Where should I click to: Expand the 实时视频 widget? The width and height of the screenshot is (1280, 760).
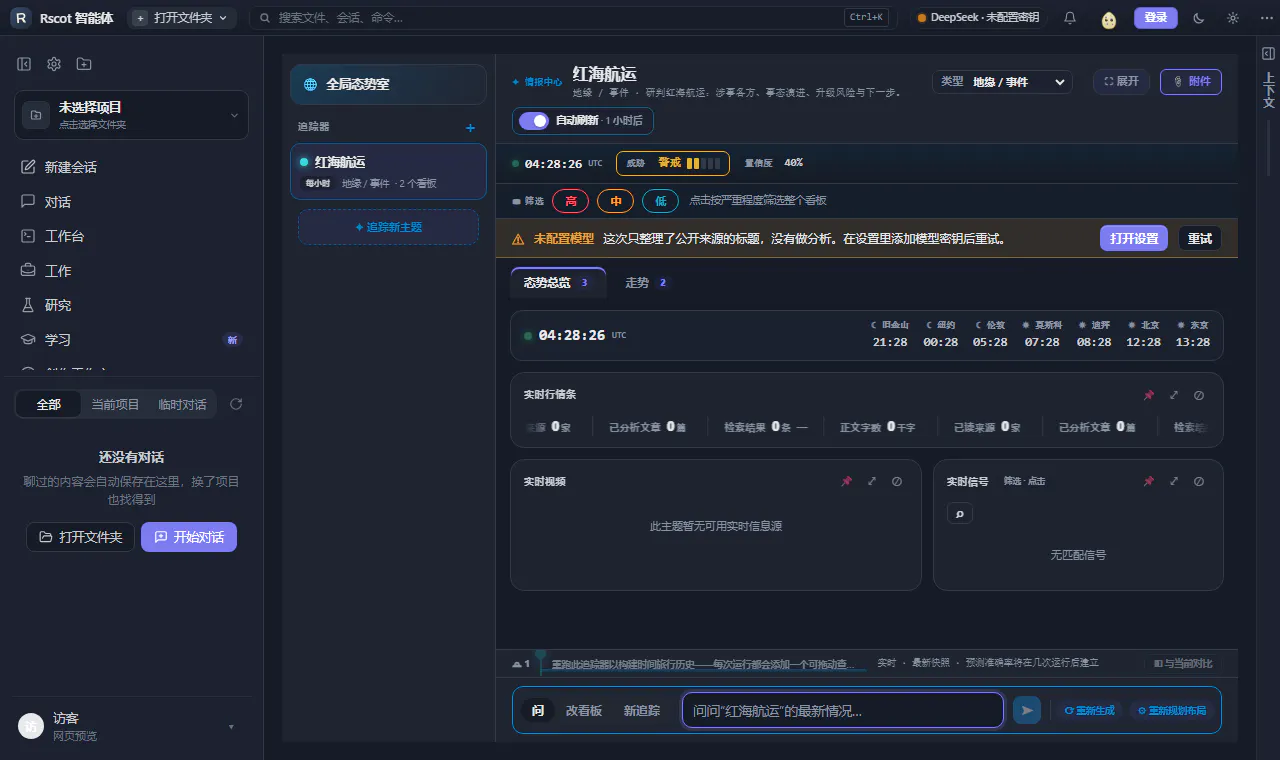[x=872, y=481]
